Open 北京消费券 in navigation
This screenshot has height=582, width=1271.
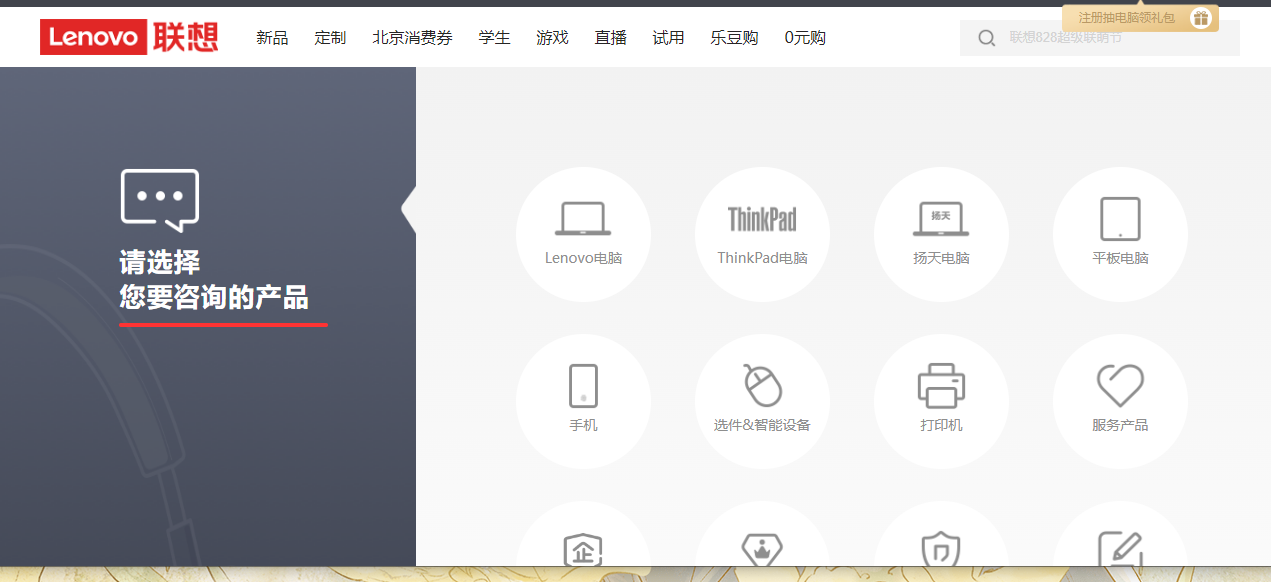pyautogui.click(x=412, y=38)
